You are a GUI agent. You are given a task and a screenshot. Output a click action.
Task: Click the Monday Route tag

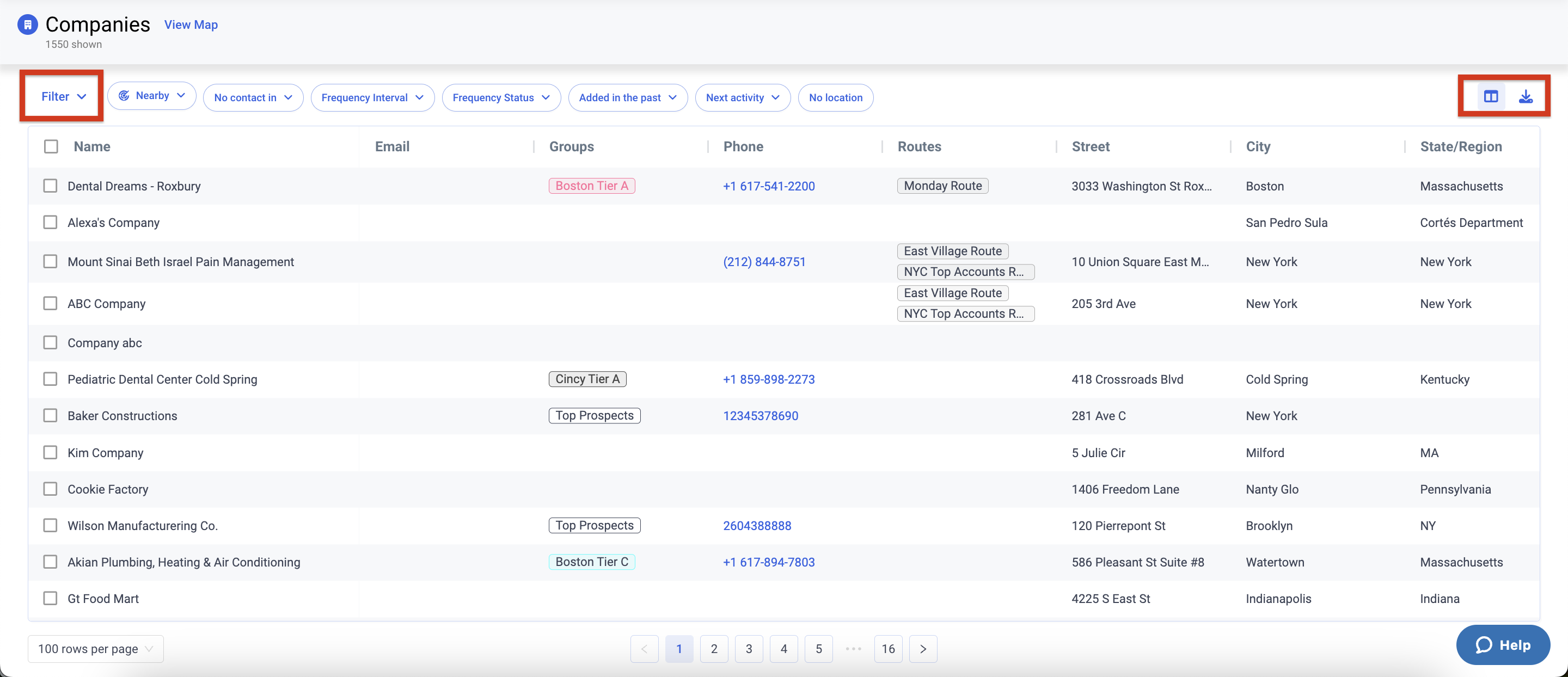tap(943, 186)
